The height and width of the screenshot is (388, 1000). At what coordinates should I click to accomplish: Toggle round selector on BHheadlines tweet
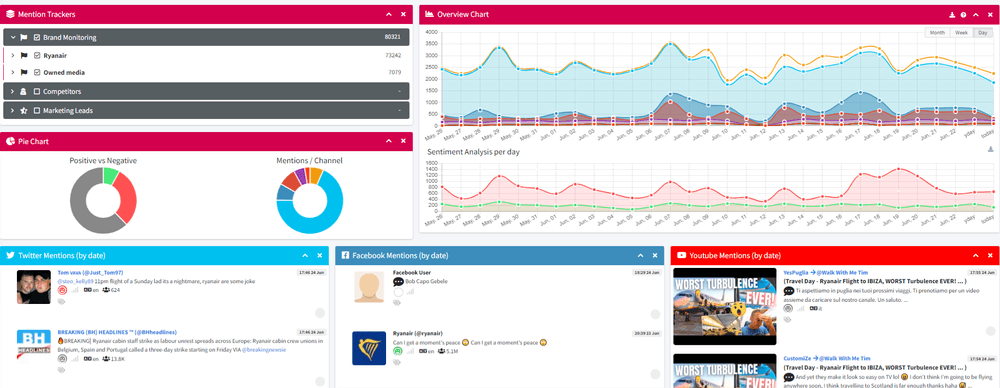(x=320, y=382)
